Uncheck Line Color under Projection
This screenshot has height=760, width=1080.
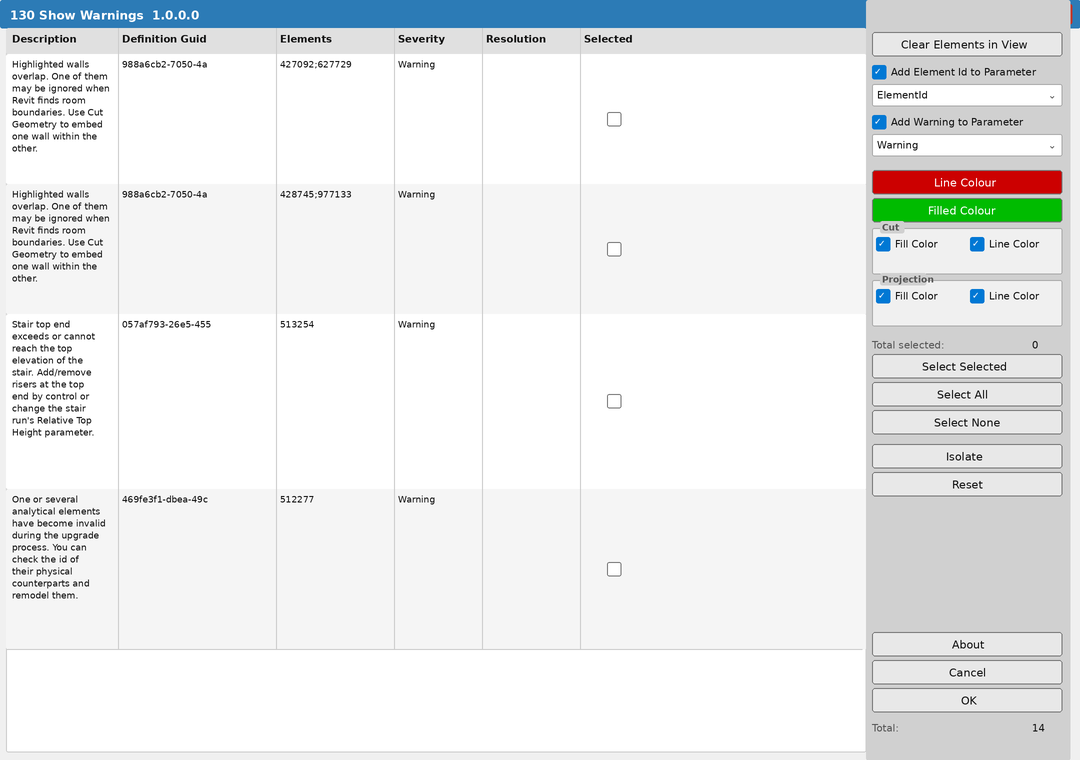pyautogui.click(x=977, y=295)
